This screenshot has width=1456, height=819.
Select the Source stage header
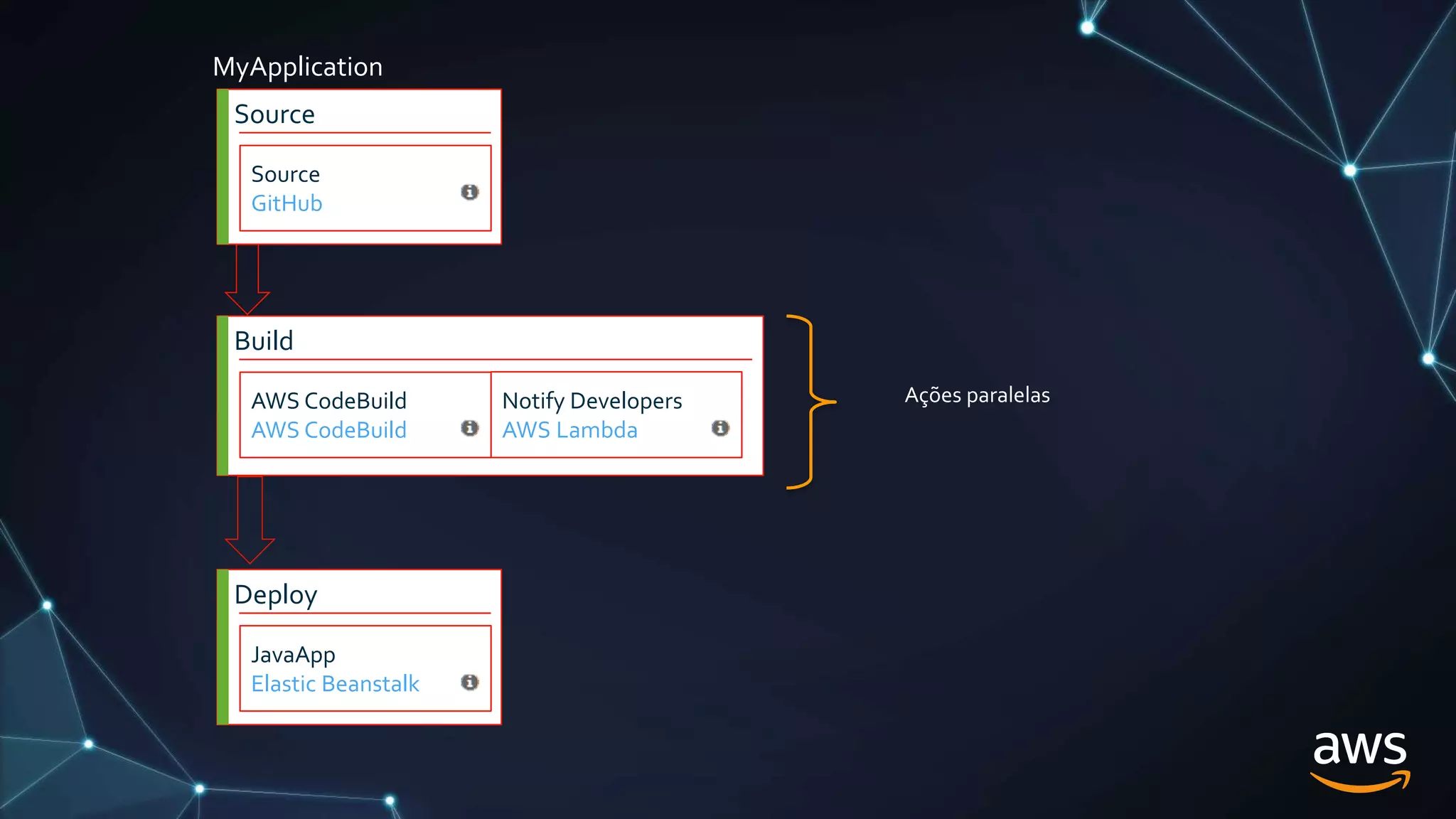(x=274, y=114)
